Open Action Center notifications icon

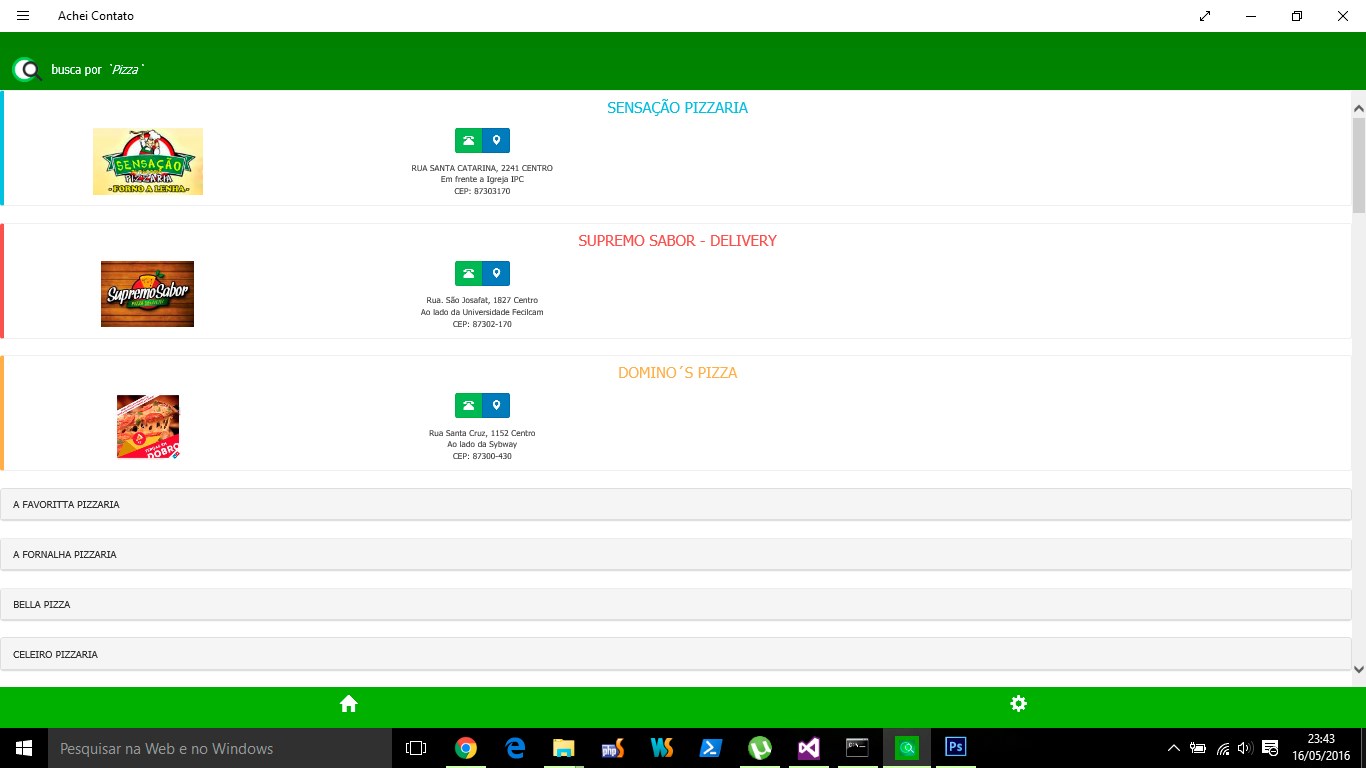coord(1271,748)
